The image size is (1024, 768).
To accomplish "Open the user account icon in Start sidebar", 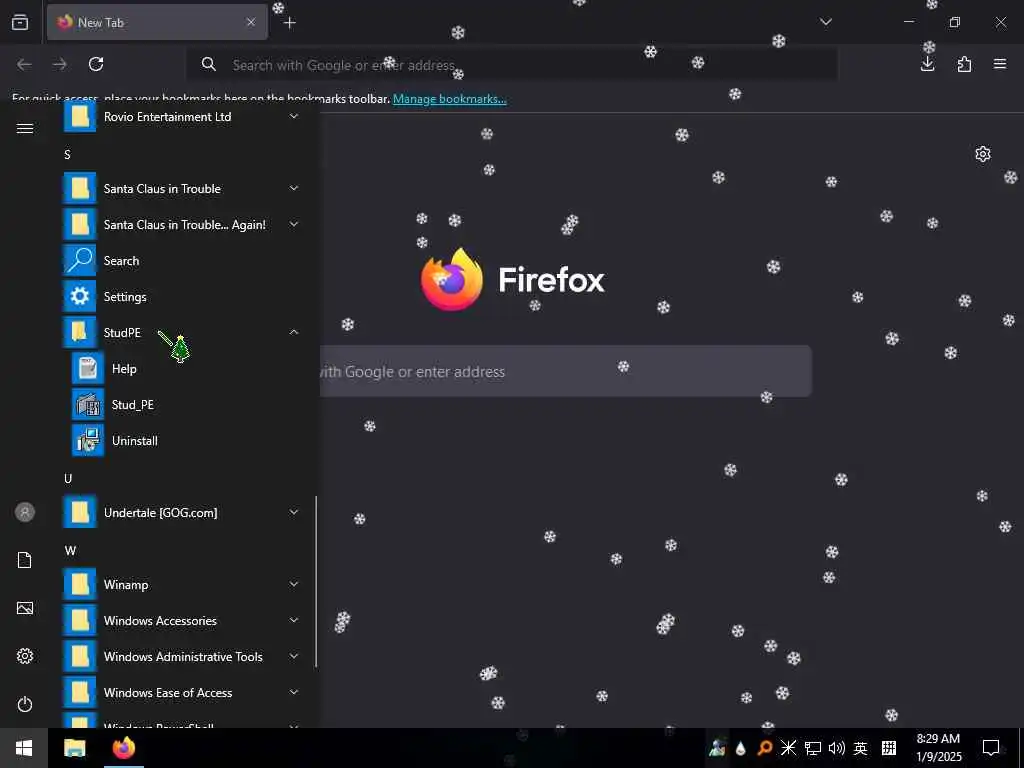I will (25, 512).
